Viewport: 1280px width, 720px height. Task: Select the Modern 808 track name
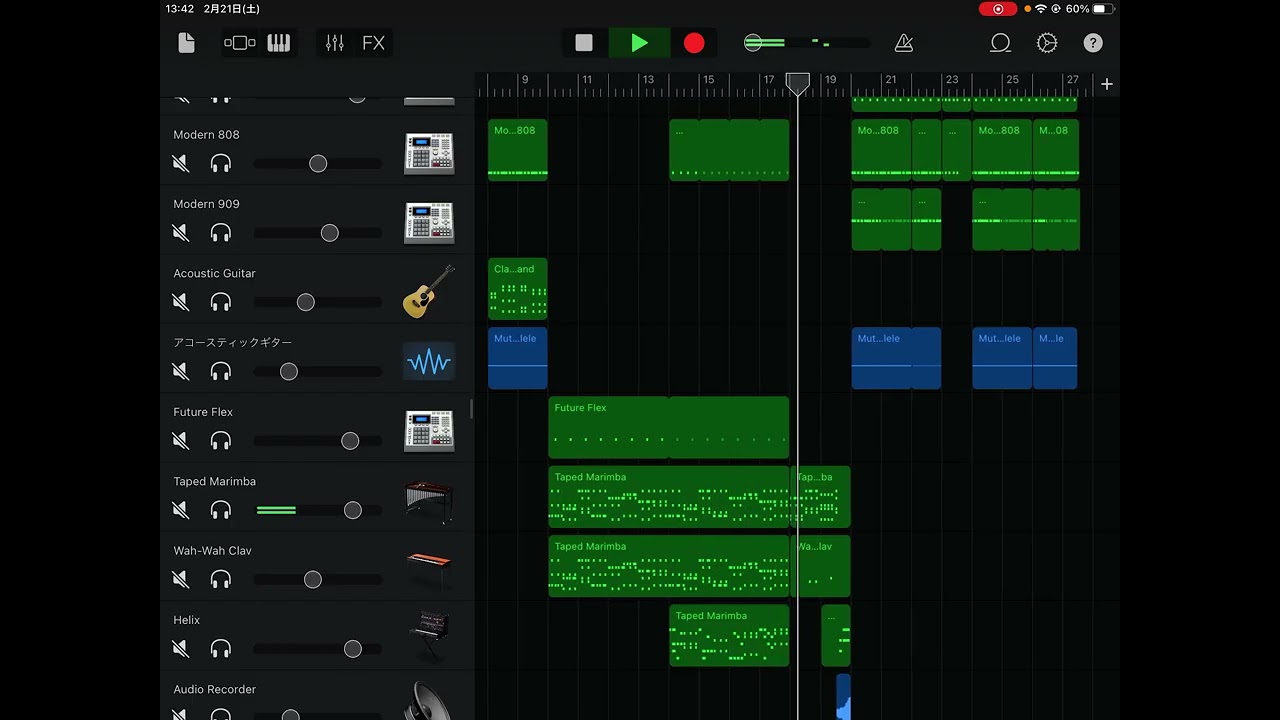coord(206,135)
